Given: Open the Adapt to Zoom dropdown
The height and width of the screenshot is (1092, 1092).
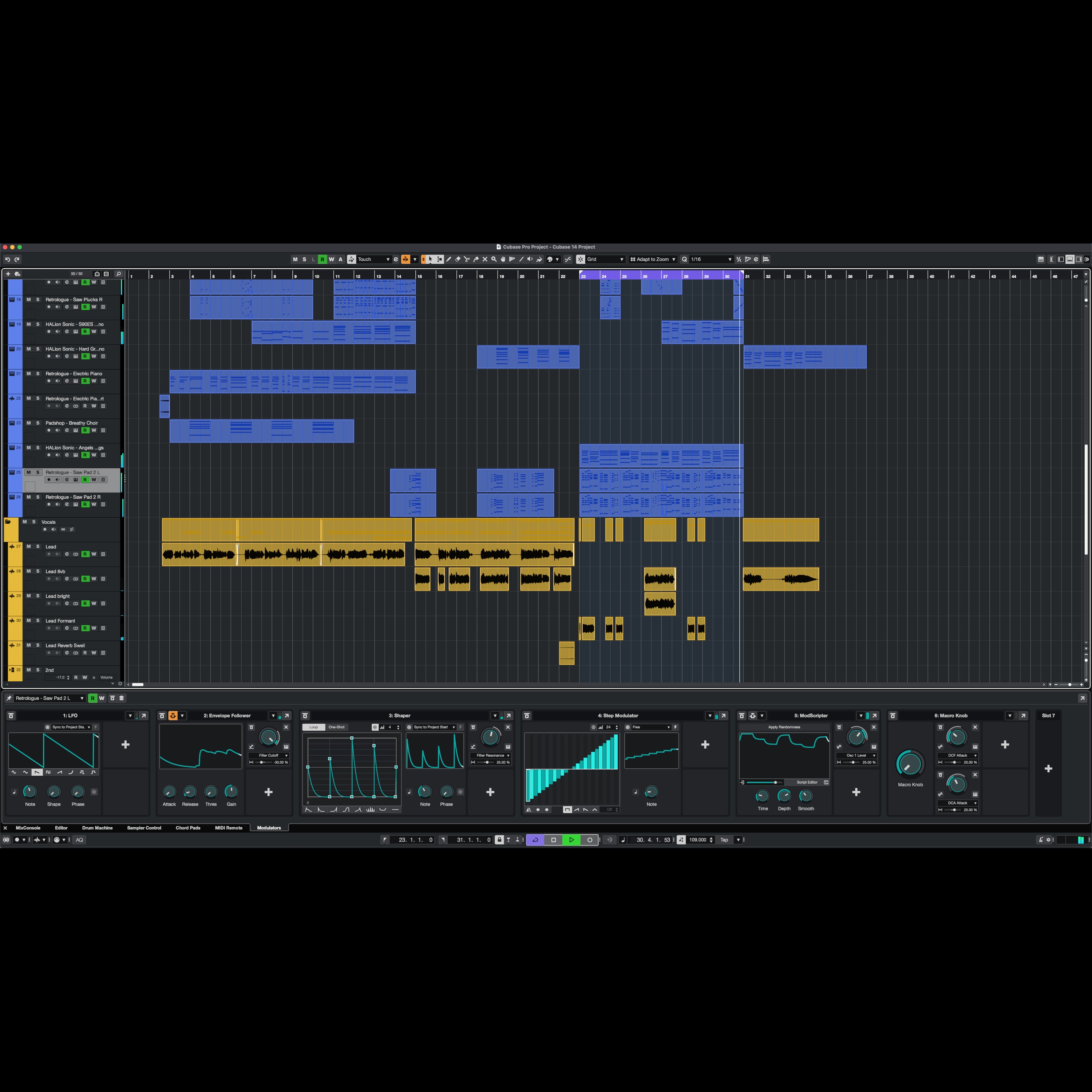Looking at the screenshot, I should [x=653, y=260].
